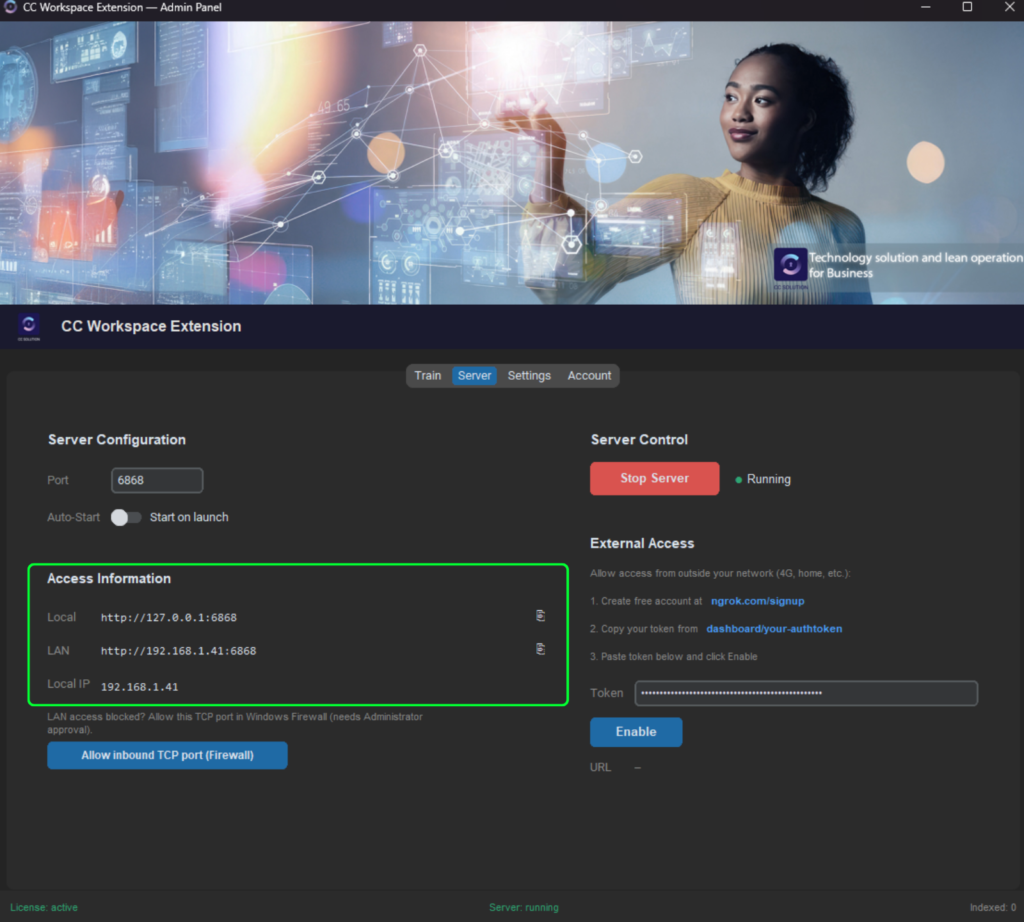Image resolution: width=1024 pixels, height=922 pixels.
Task: Minimize the Admin Panel window
Action: (x=920, y=8)
